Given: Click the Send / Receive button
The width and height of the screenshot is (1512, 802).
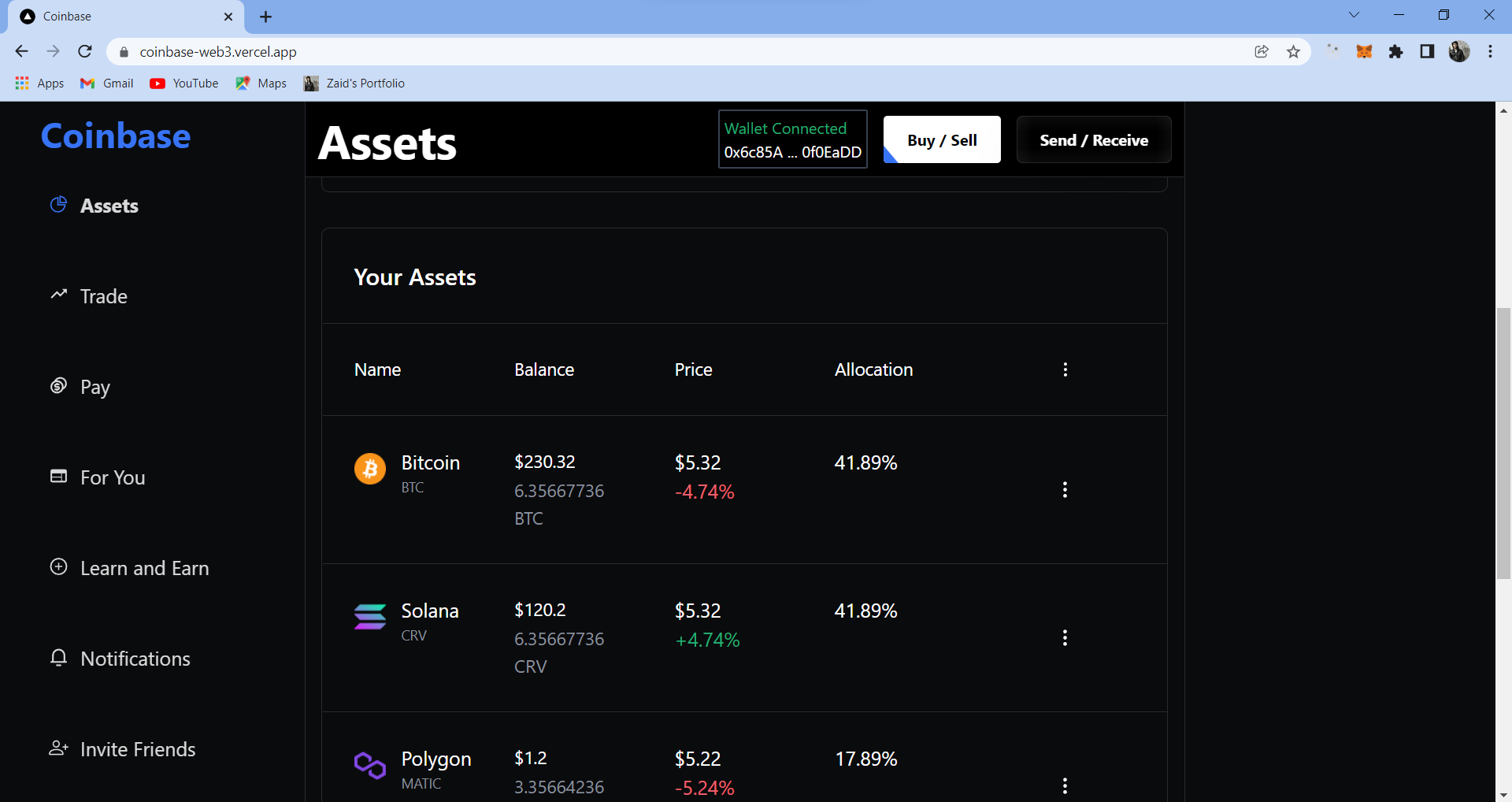Looking at the screenshot, I should pos(1094,140).
